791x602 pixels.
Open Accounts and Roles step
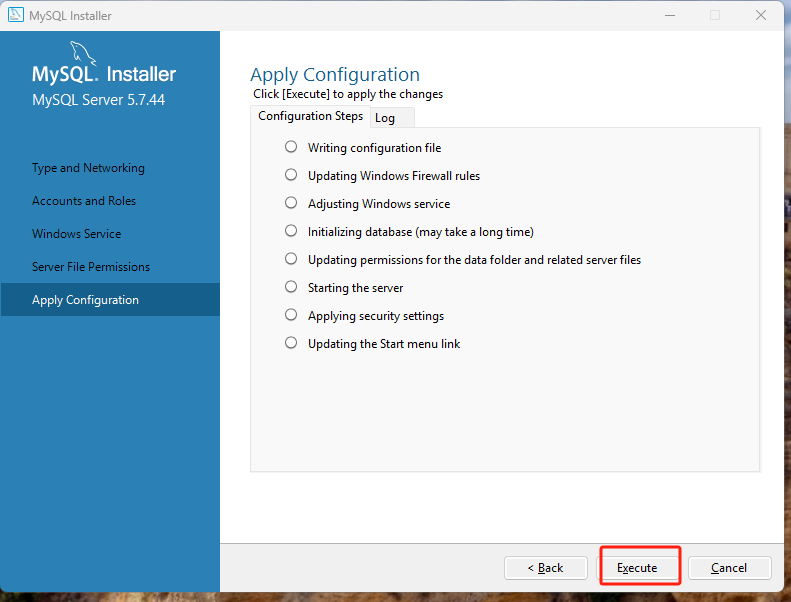tap(84, 201)
